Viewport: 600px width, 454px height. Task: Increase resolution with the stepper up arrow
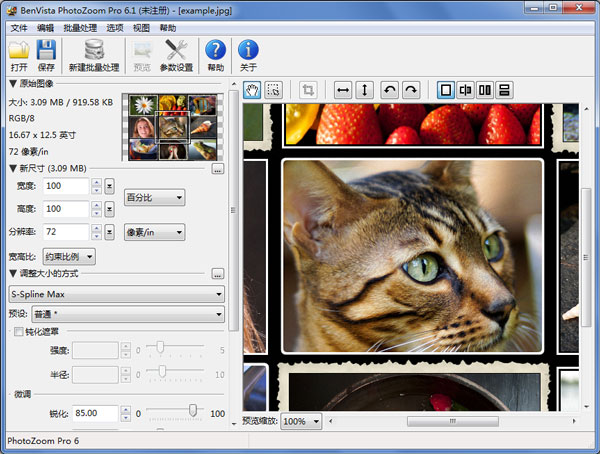pyautogui.click(x=96, y=229)
